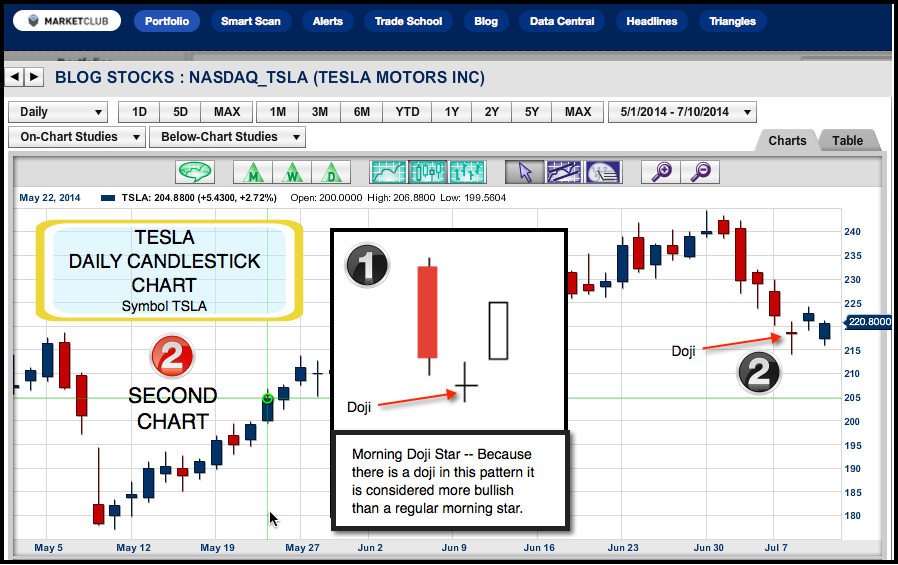Open the Triangles section

tap(732, 21)
